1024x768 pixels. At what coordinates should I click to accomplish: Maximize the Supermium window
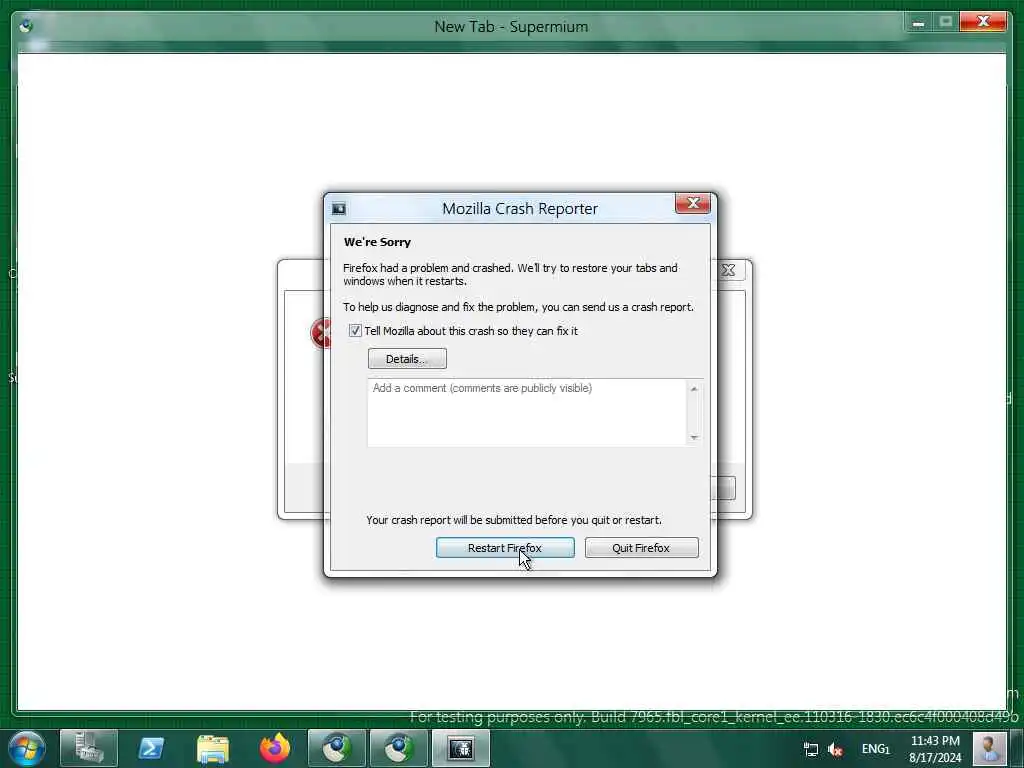point(945,22)
